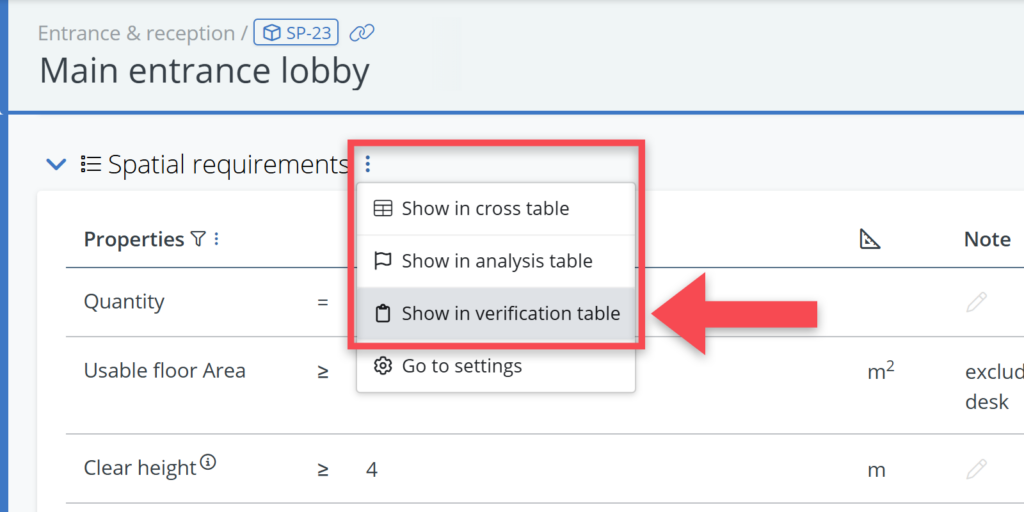The height and width of the screenshot is (512, 1024).
Task: Click the unit ruler icon column header
Action: 870,239
